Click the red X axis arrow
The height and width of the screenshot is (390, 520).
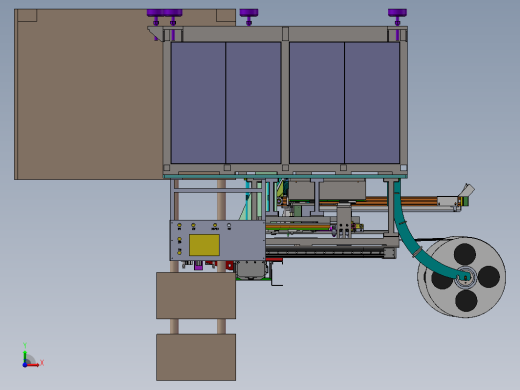pos(33,365)
